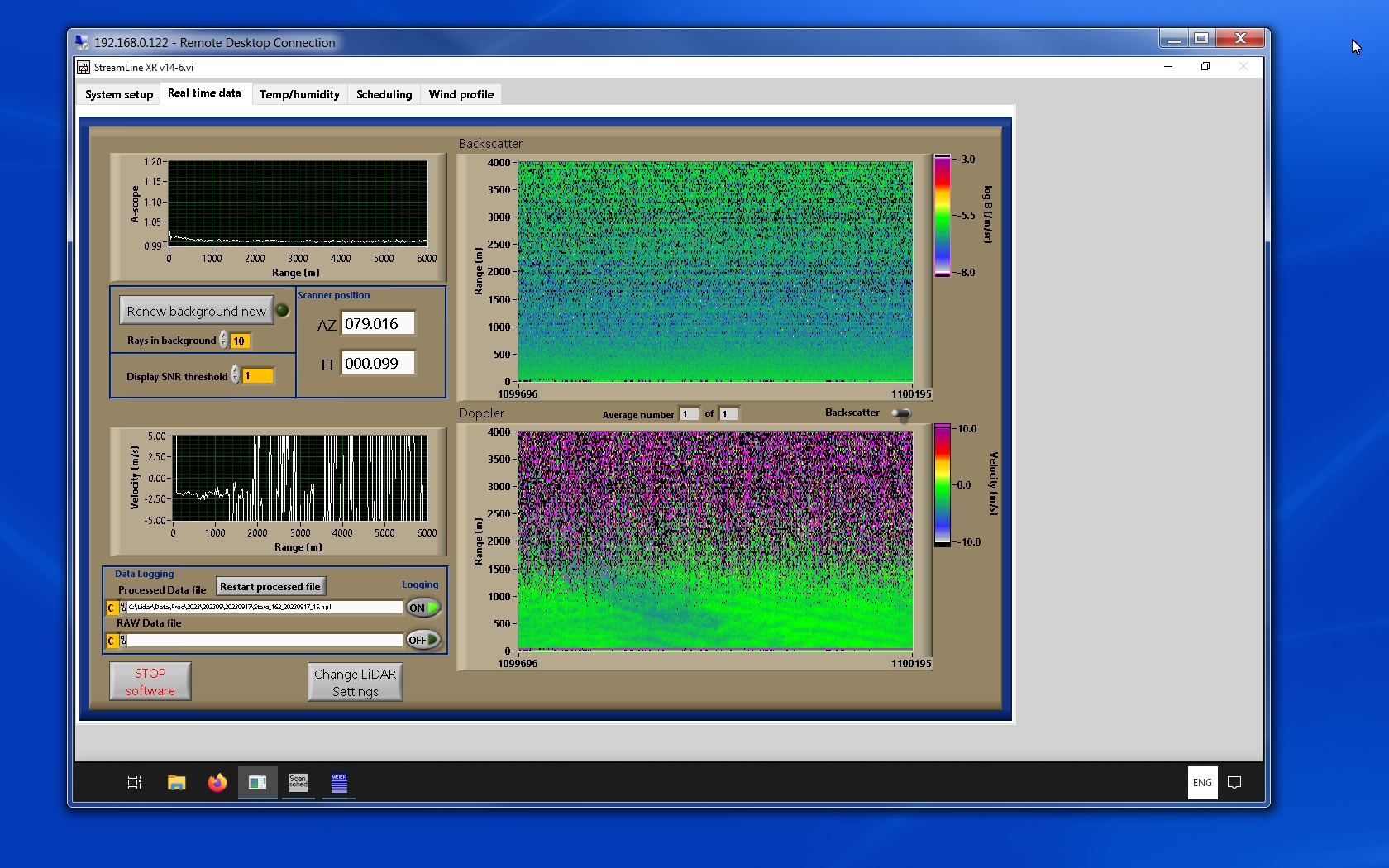Viewport: 1389px width, 868px height.
Task: Click the Backscatter log B color scale bar
Action: (x=942, y=216)
